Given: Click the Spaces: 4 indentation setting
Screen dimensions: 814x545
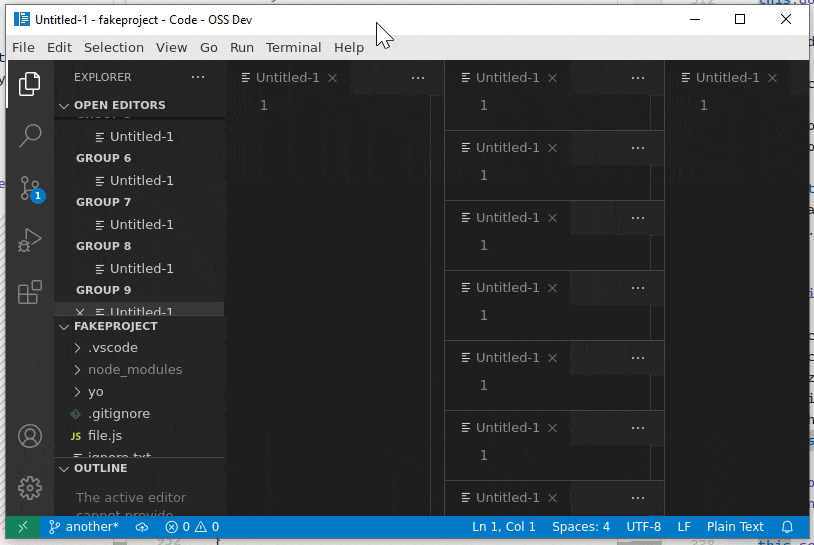Looking at the screenshot, I should click(580, 527).
